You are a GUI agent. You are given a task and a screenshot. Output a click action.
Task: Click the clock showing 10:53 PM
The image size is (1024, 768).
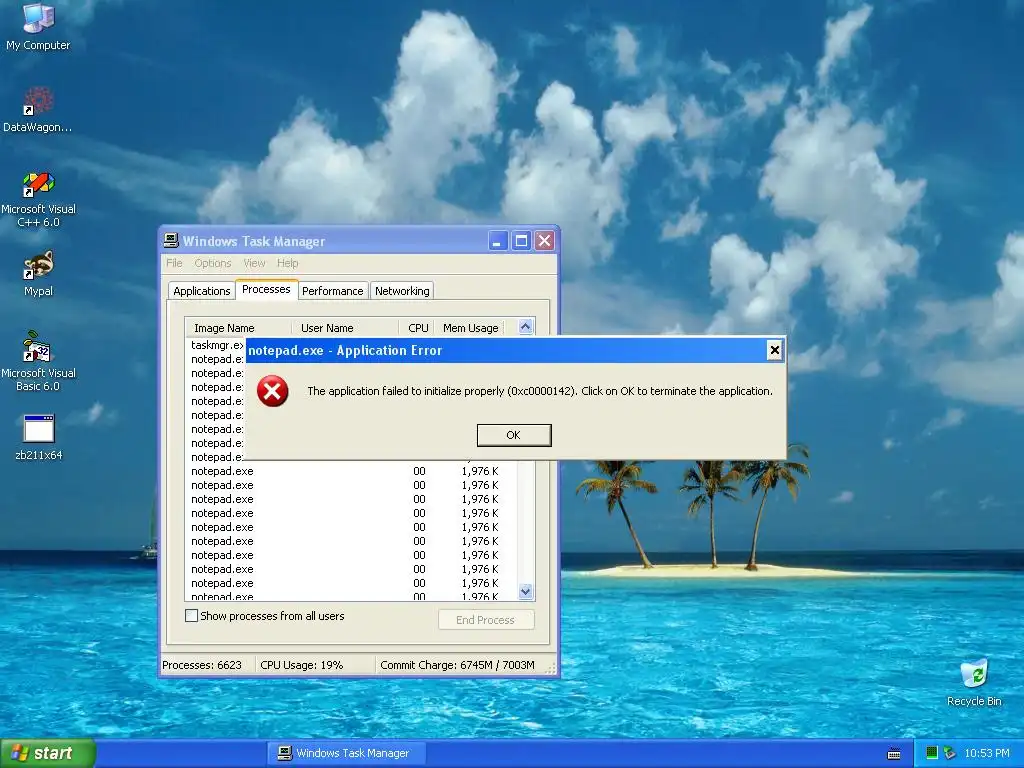pos(987,753)
